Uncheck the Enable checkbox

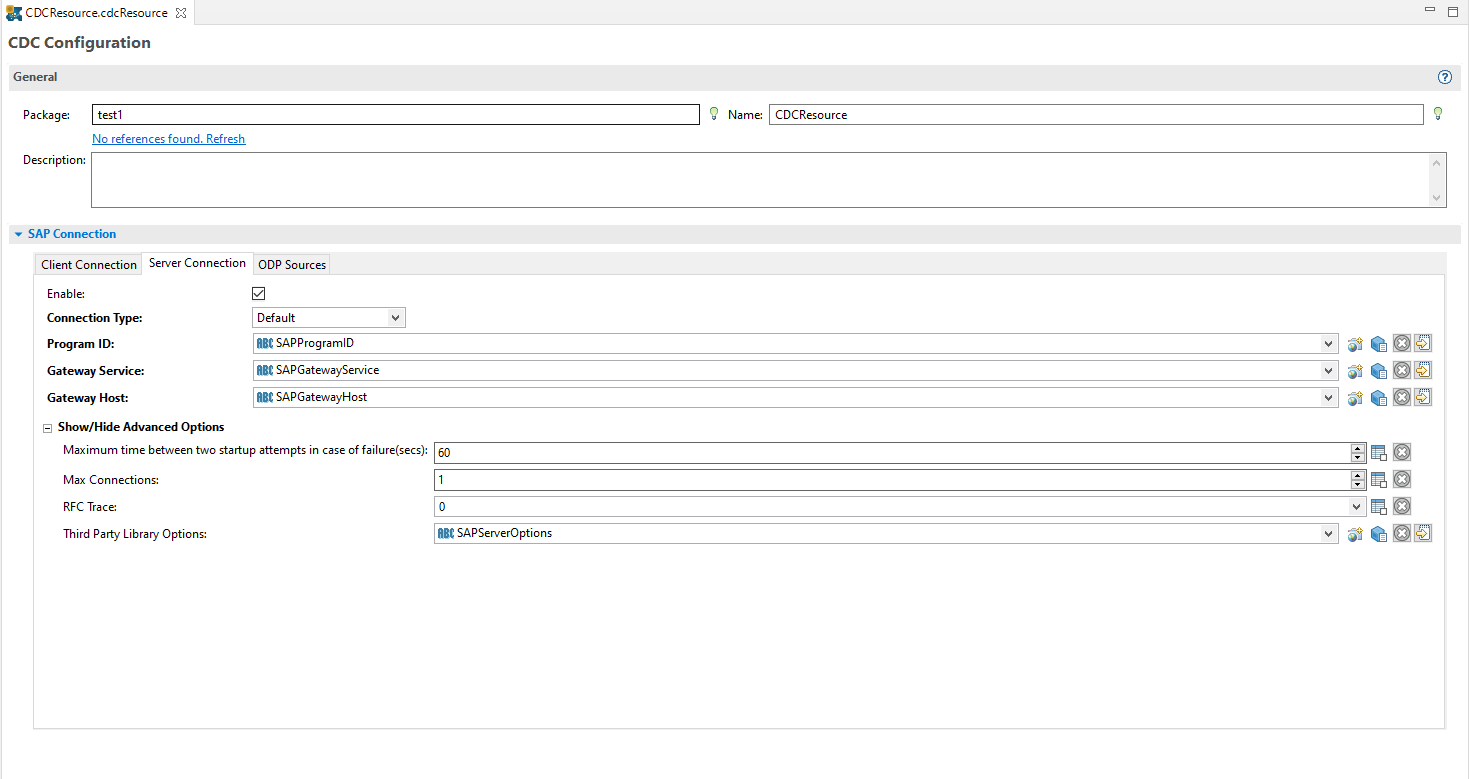[x=258, y=294]
